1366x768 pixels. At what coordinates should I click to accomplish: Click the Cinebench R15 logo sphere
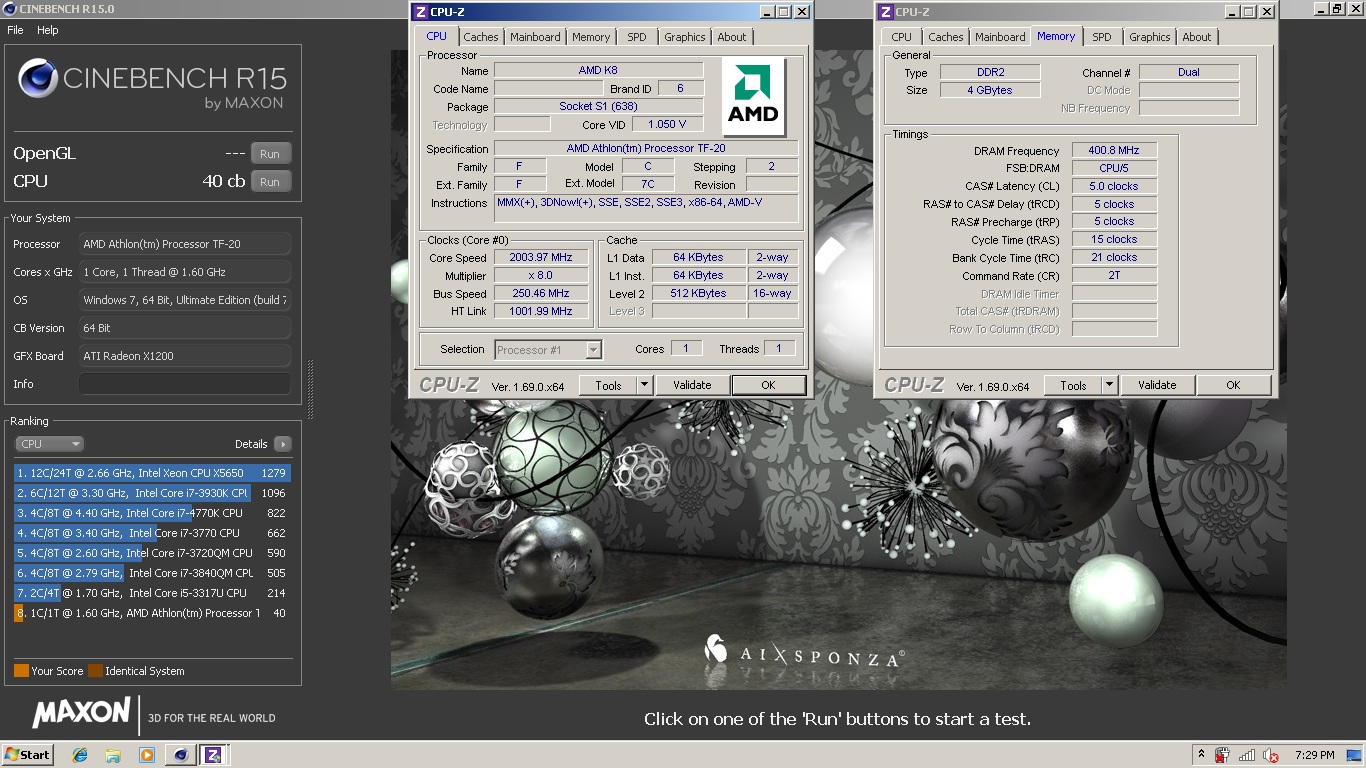click(38, 78)
